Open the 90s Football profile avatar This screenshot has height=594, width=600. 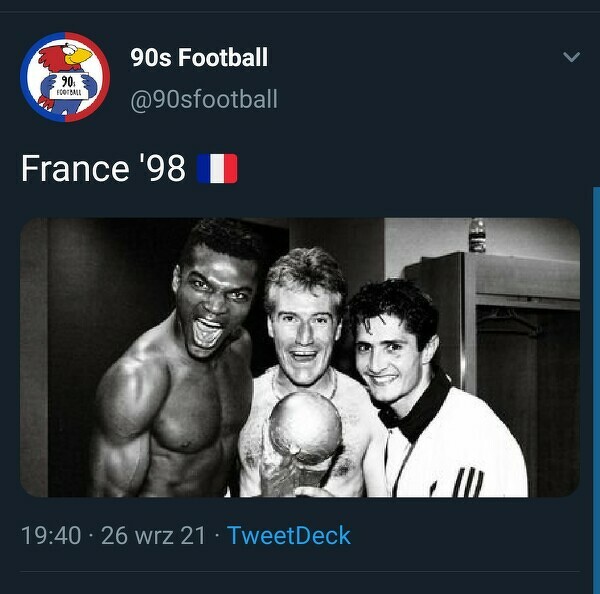[x=65, y=77]
